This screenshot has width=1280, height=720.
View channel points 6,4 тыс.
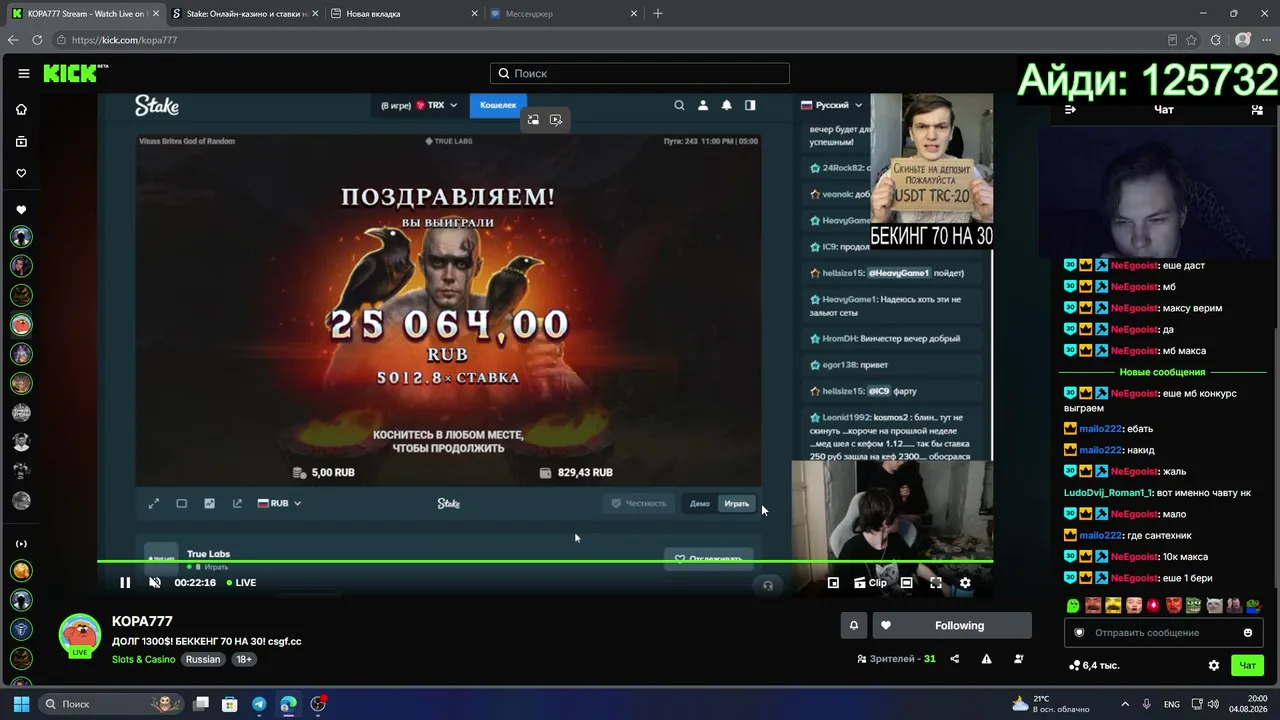[x=1094, y=665]
